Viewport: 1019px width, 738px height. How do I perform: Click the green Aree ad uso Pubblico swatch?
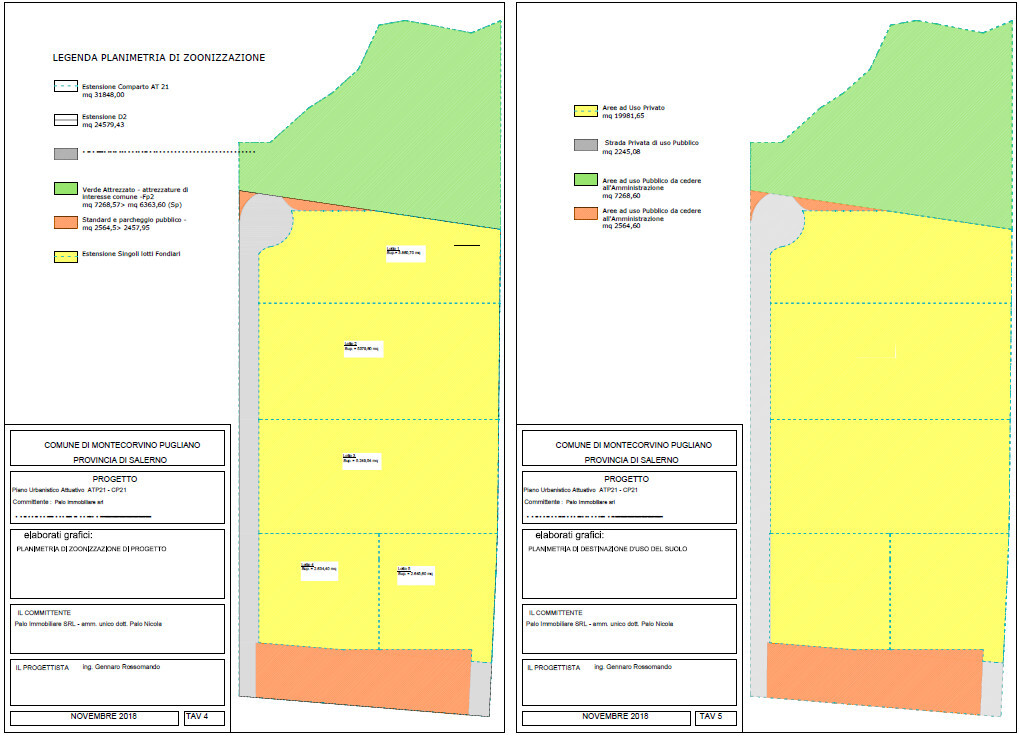585,180
